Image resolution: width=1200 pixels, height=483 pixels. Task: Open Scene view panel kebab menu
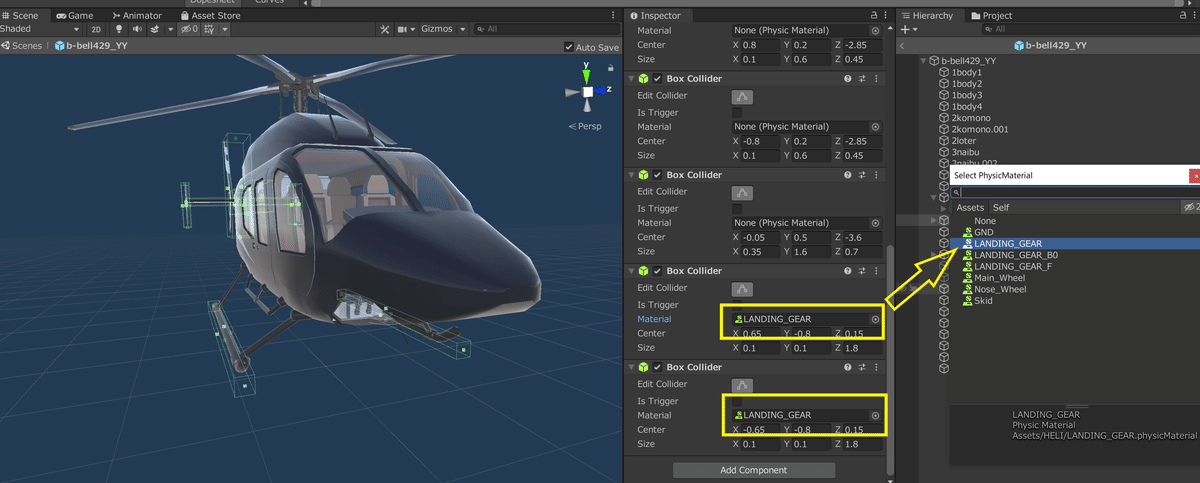(613, 16)
